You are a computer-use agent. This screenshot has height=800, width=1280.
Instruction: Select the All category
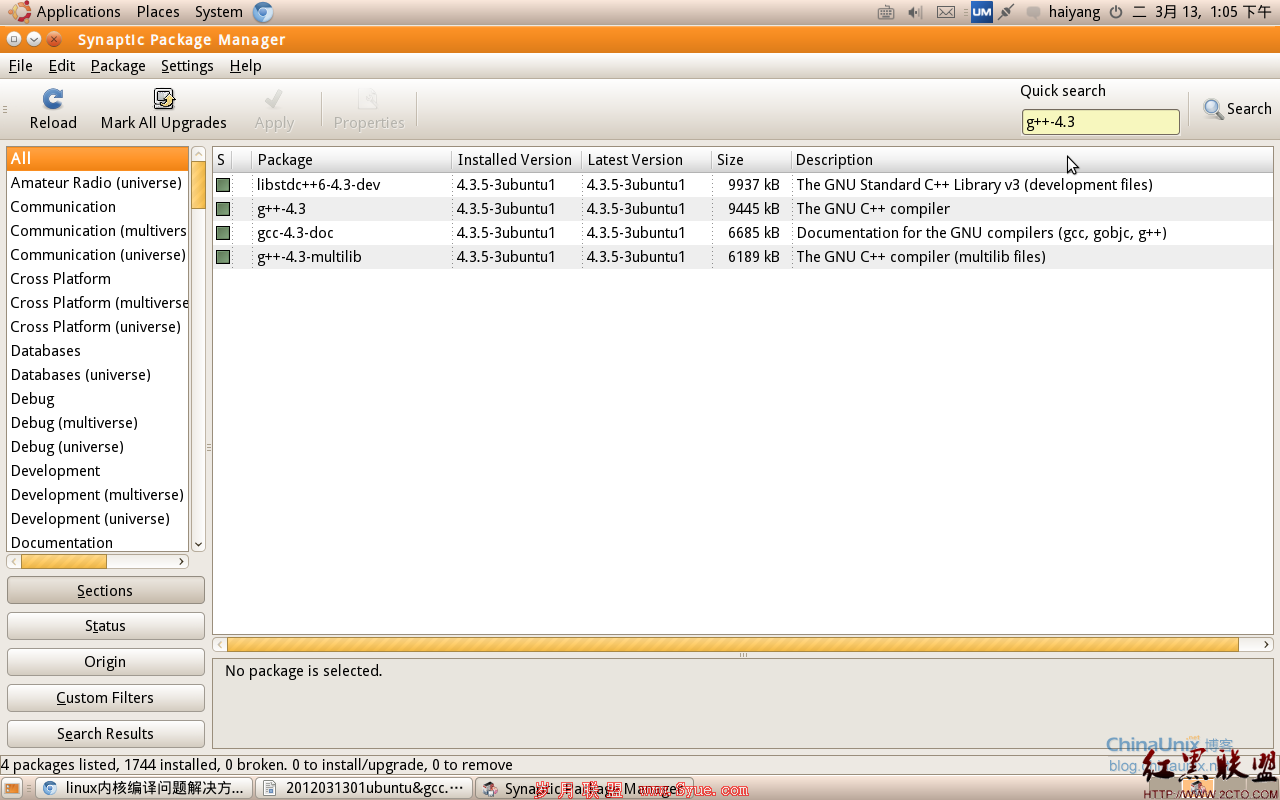[x=98, y=159]
